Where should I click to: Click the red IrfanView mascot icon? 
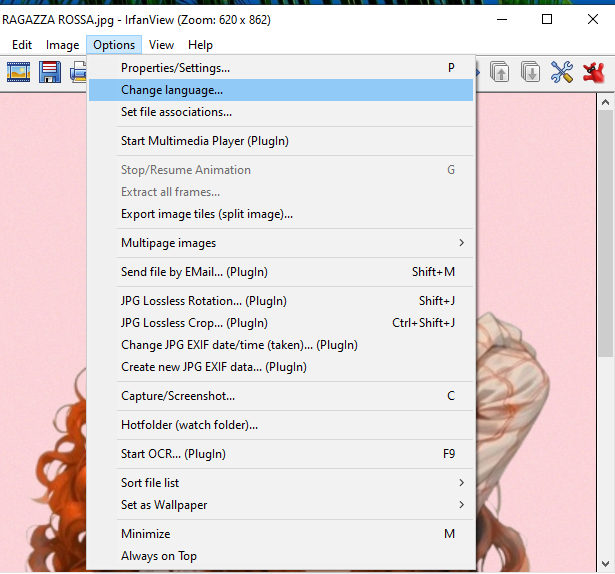(593, 72)
